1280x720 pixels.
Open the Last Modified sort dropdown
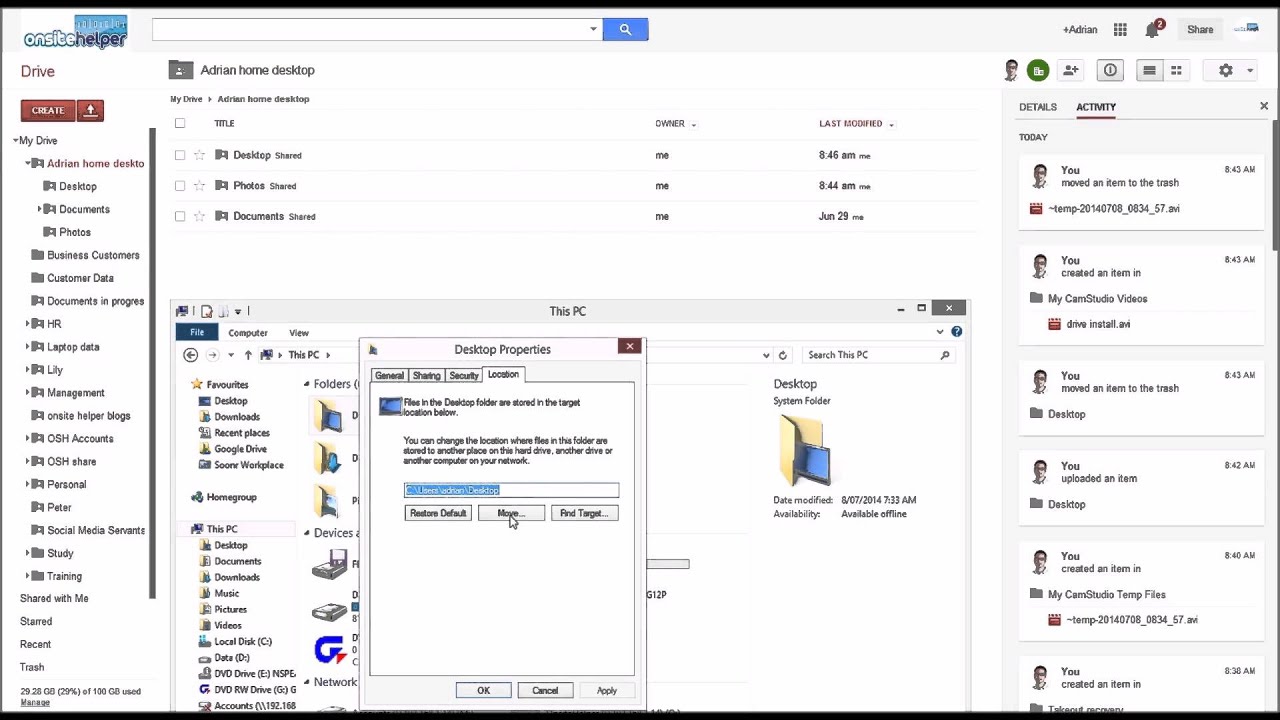click(x=891, y=124)
